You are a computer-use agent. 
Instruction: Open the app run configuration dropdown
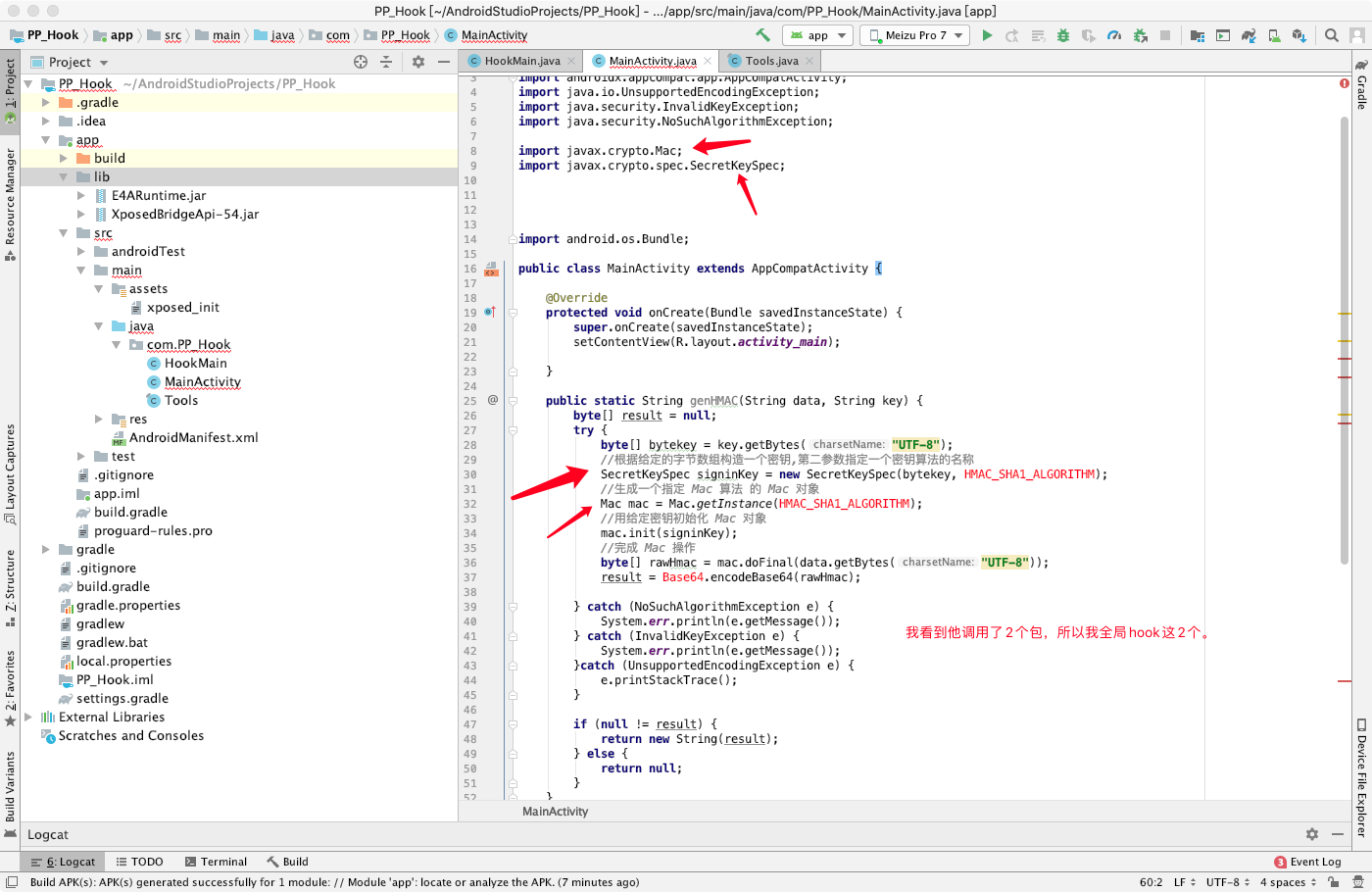[817, 35]
